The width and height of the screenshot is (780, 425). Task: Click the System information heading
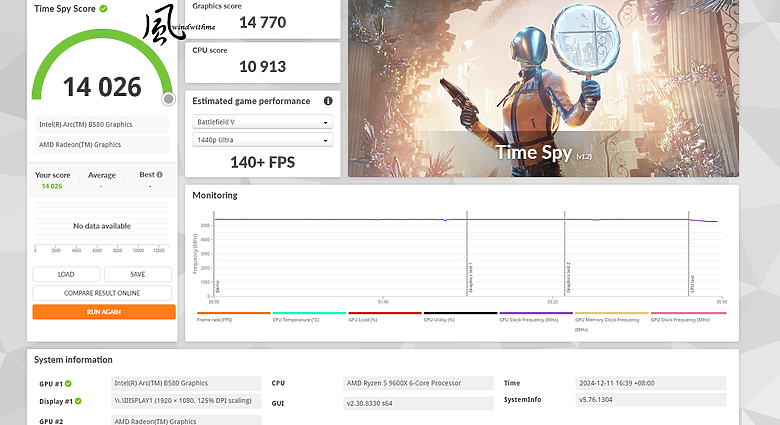click(73, 360)
